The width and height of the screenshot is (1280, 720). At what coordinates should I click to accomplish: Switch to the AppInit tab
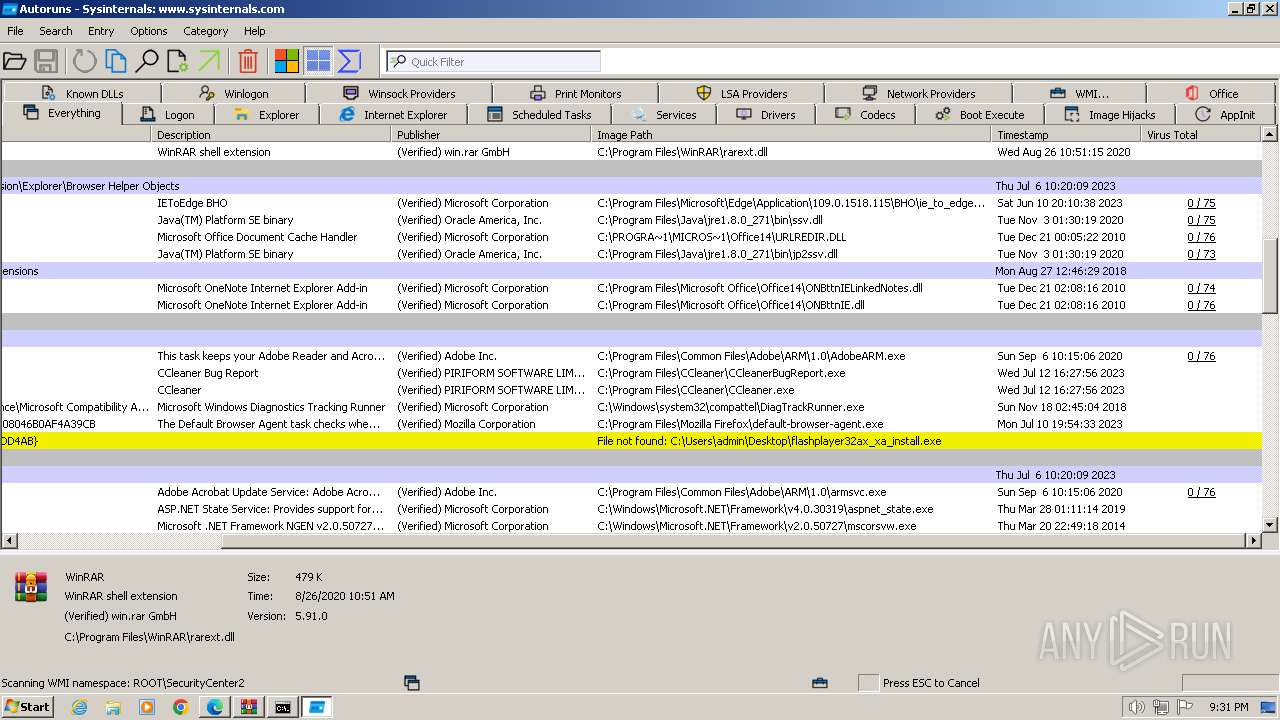(1225, 114)
